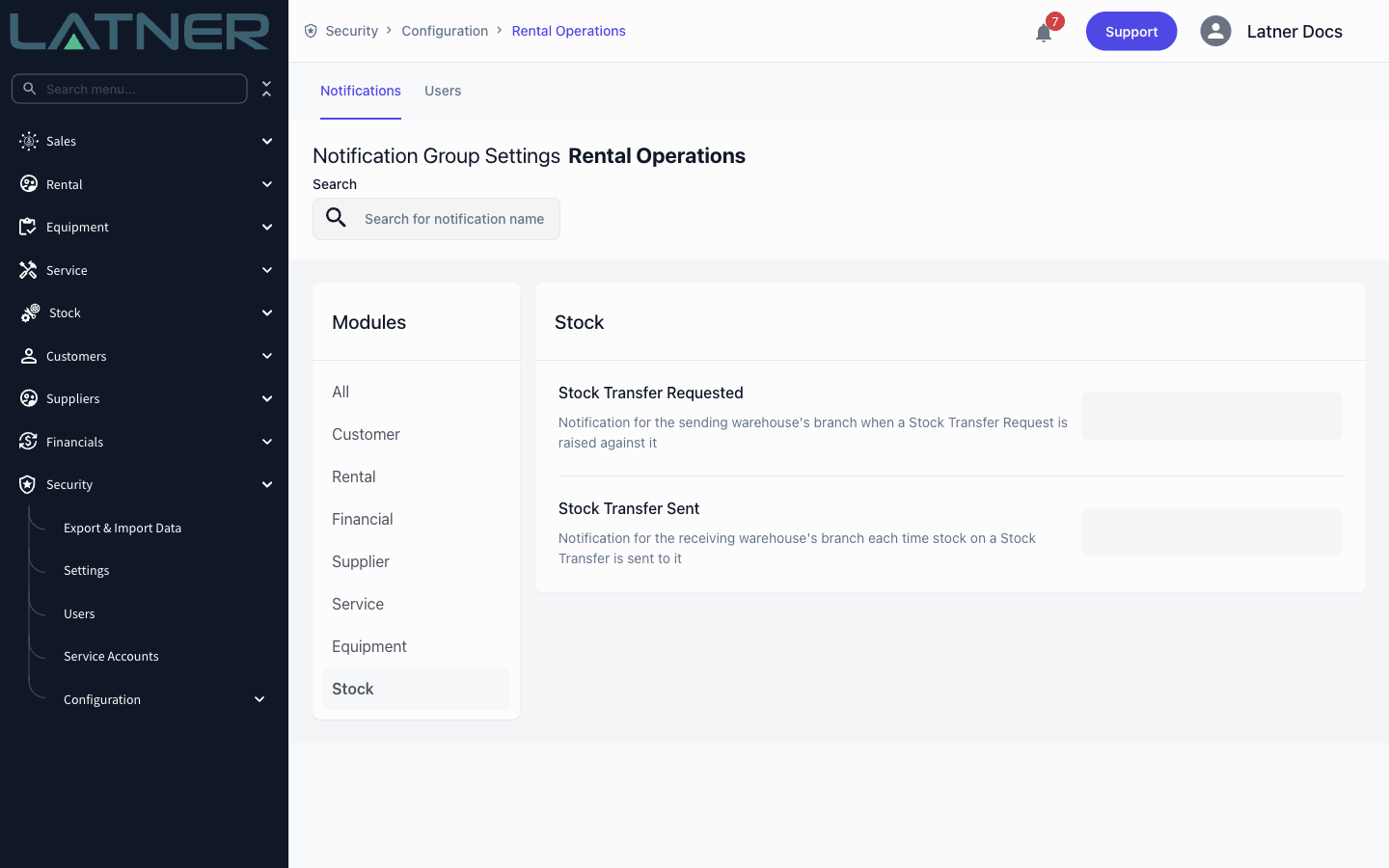Open Stock Transfer Requested setting field
Image resolution: width=1389 pixels, height=868 pixels.
(1212, 416)
